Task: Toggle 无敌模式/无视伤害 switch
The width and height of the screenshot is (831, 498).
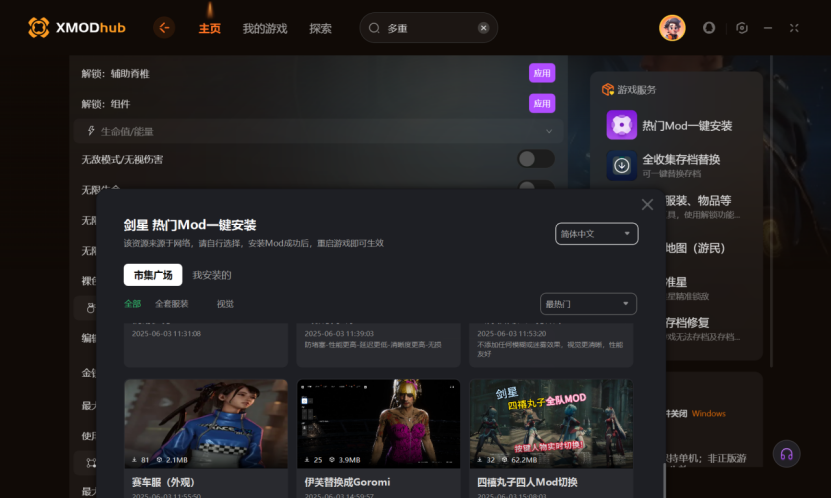Action: tap(536, 159)
